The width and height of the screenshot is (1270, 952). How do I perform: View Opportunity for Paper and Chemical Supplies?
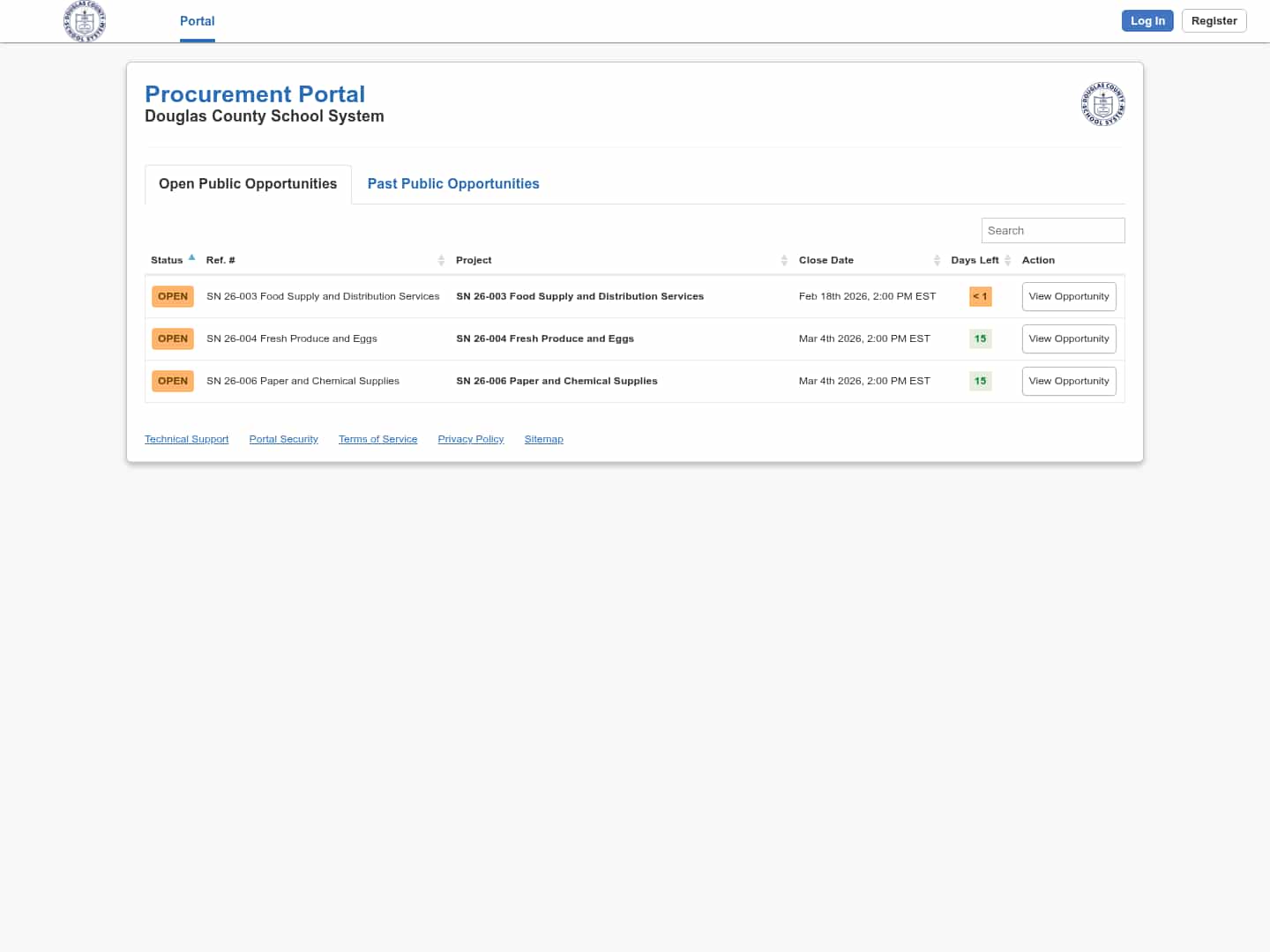(1068, 381)
